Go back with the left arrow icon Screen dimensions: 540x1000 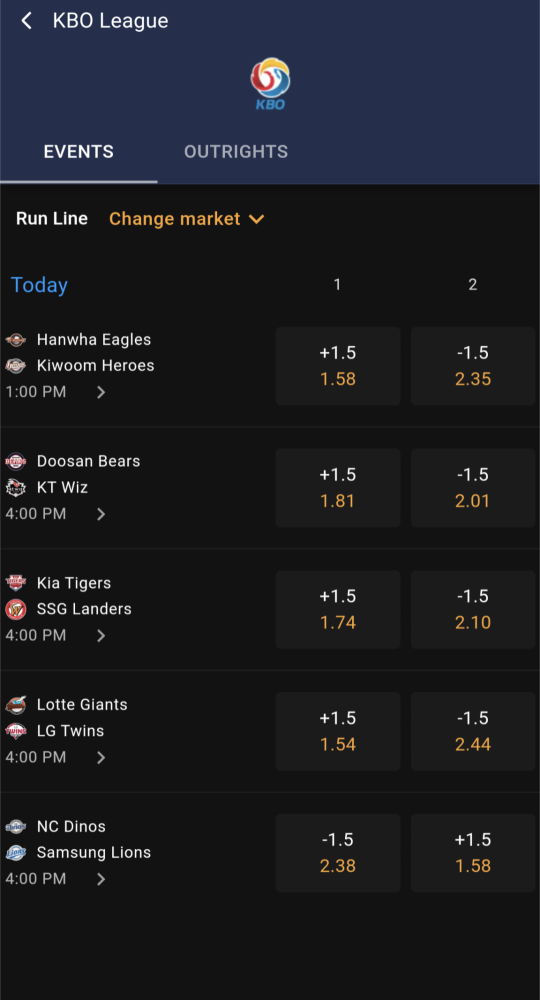(x=26, y=21)
